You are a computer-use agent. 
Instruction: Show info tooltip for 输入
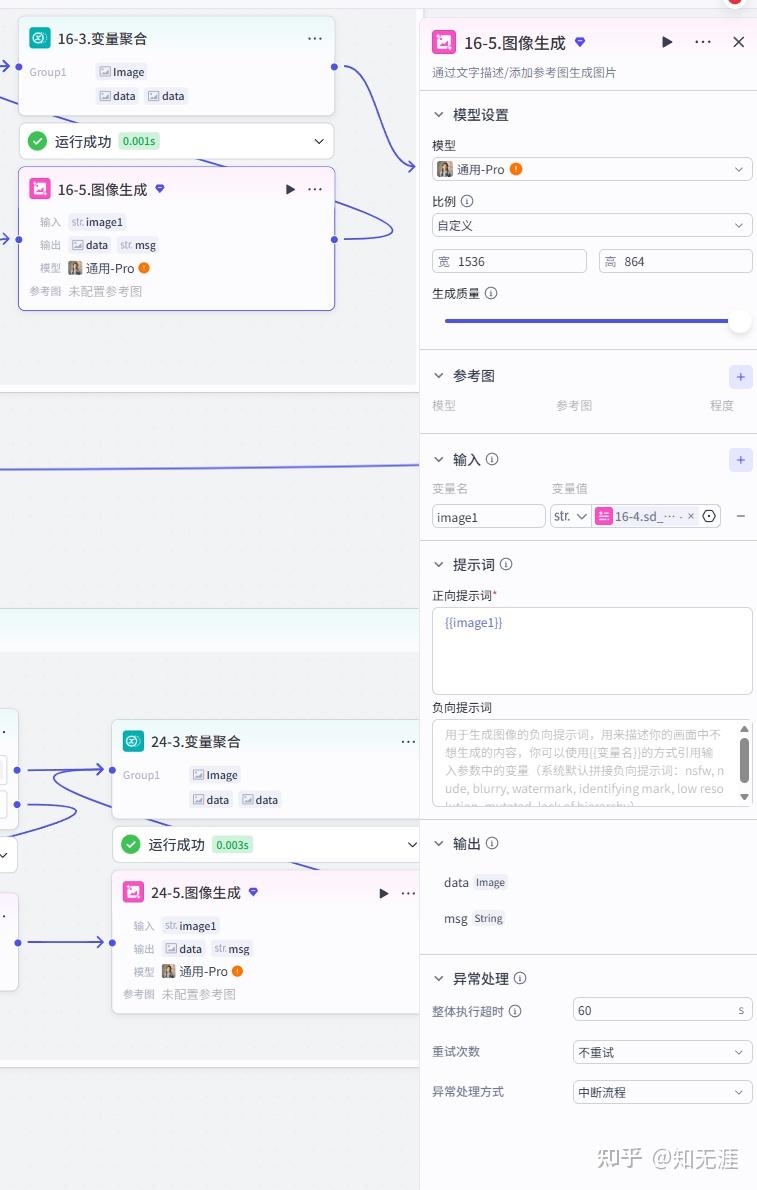click(x=492, y=459)
